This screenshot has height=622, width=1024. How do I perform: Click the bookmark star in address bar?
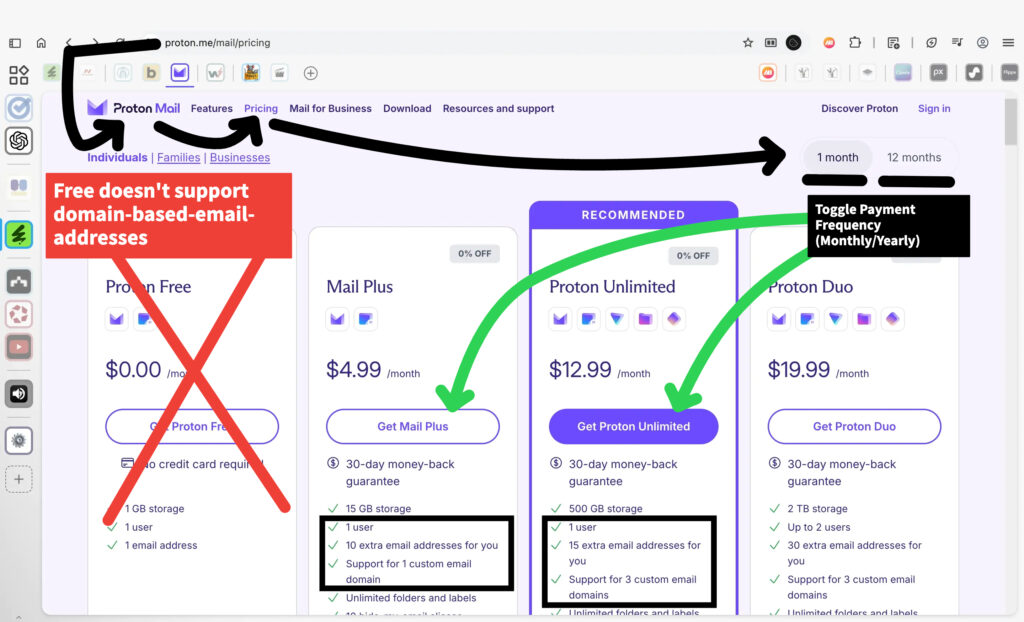pos(748,43)
